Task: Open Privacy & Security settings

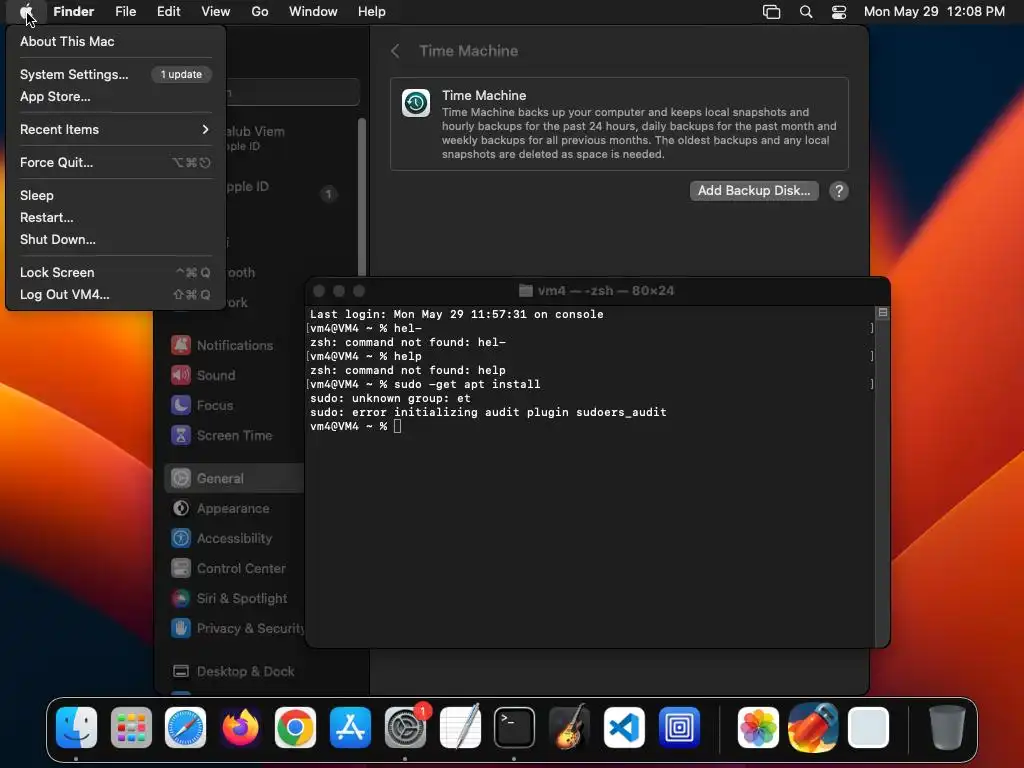Action: [x=234, y=628]
